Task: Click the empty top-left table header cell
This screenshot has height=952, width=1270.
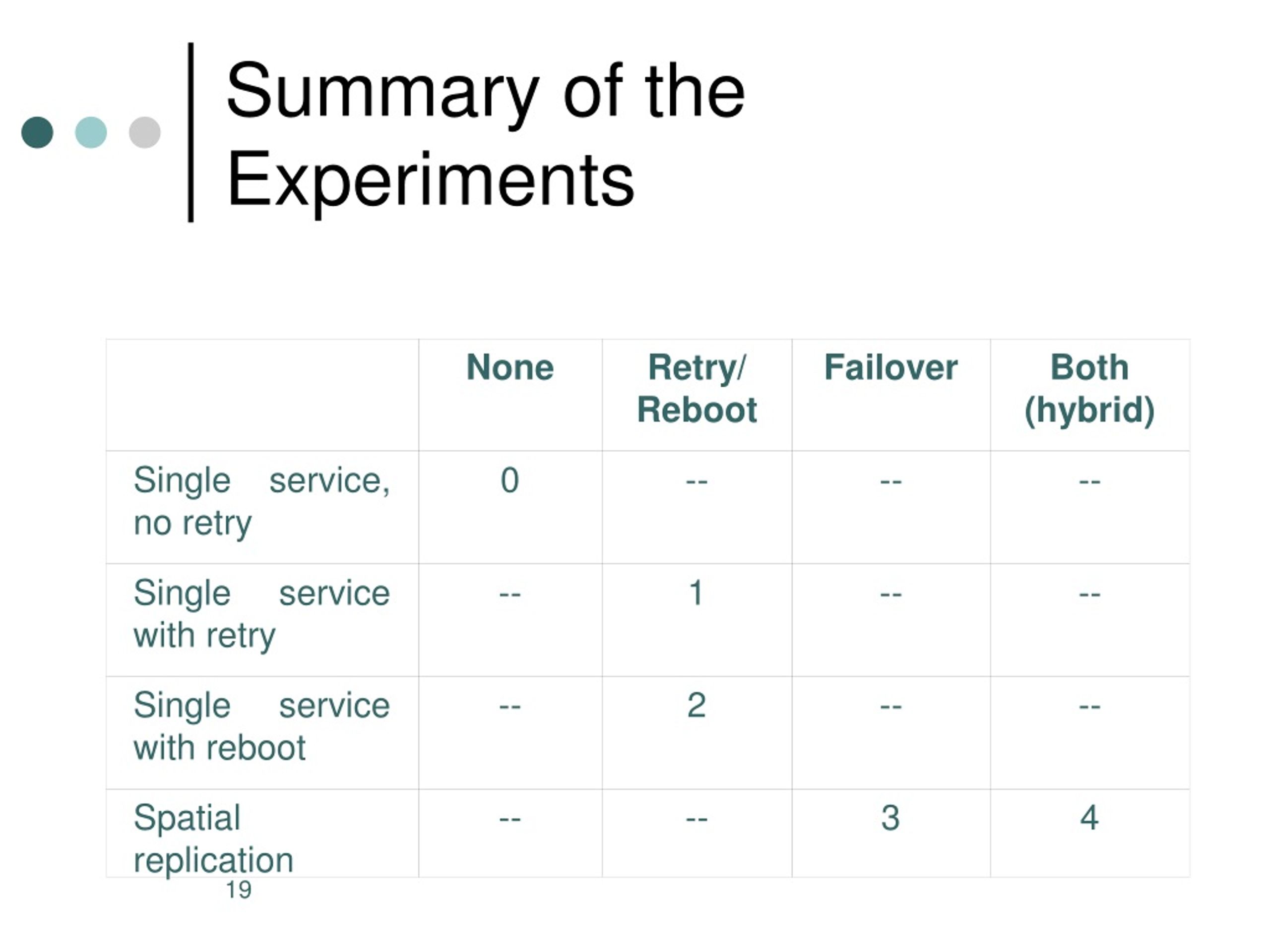Action: tap(262, 395)
